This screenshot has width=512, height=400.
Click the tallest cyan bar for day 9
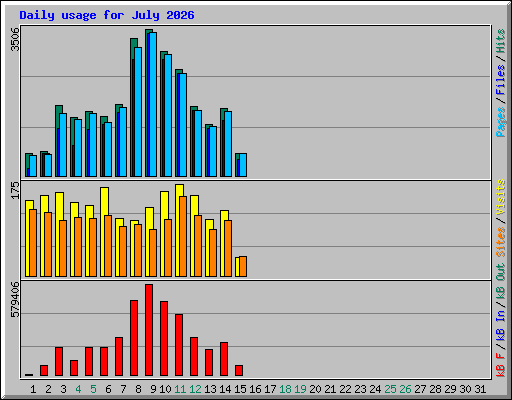click(153, 104)
